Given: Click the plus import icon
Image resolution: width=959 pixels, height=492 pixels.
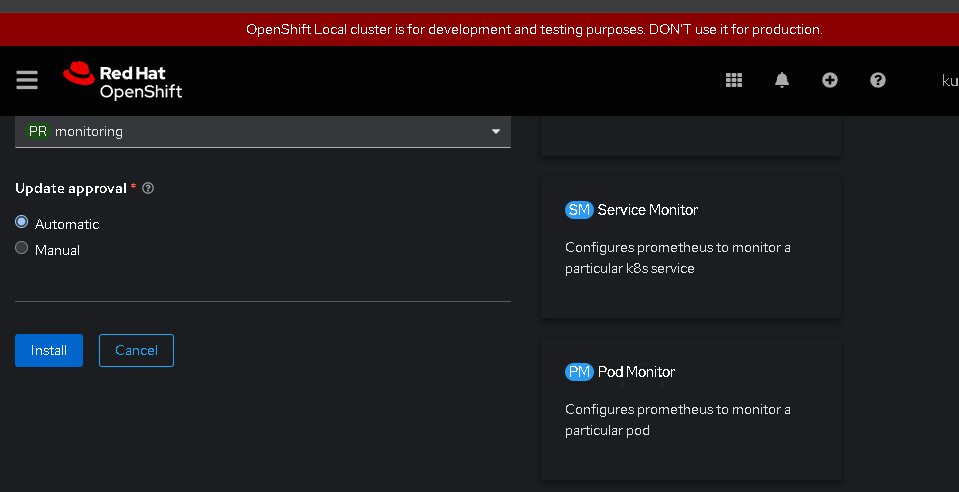Looking at the screenshot, I should pos(830,80).
